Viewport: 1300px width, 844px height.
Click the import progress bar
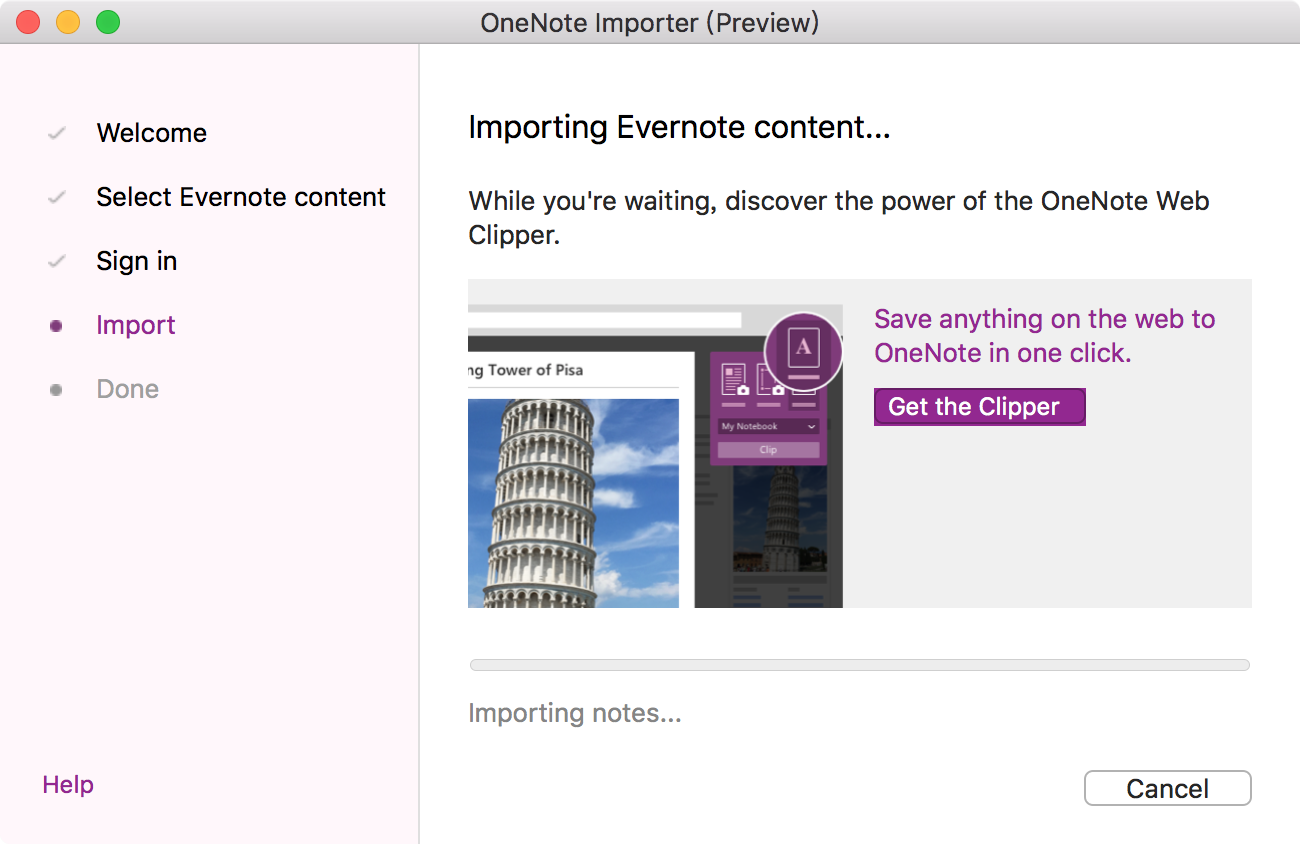coord(860,665)
